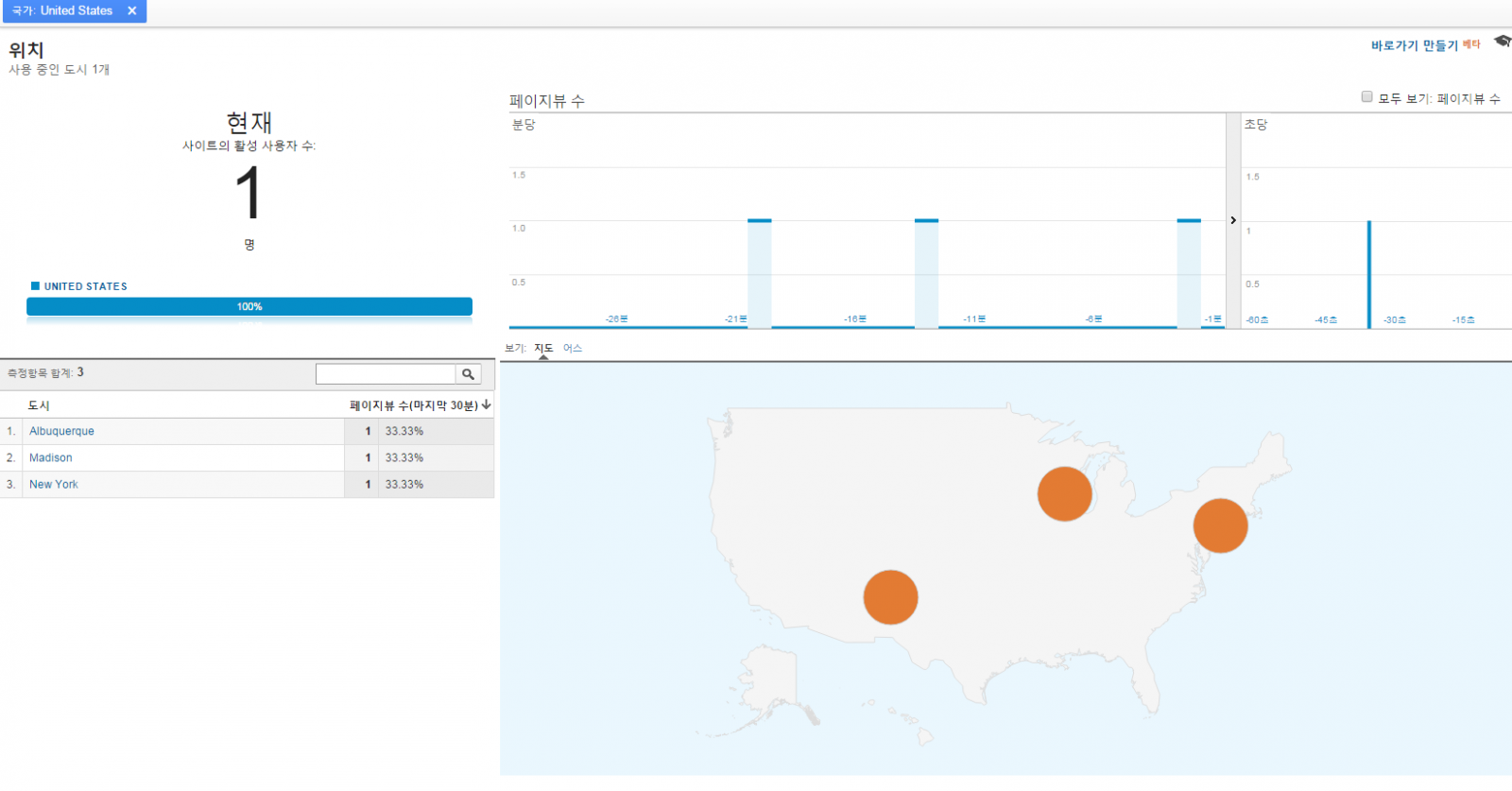
Task: Click the per-minute bar beside the -21분 label
Action: point(760,274)
